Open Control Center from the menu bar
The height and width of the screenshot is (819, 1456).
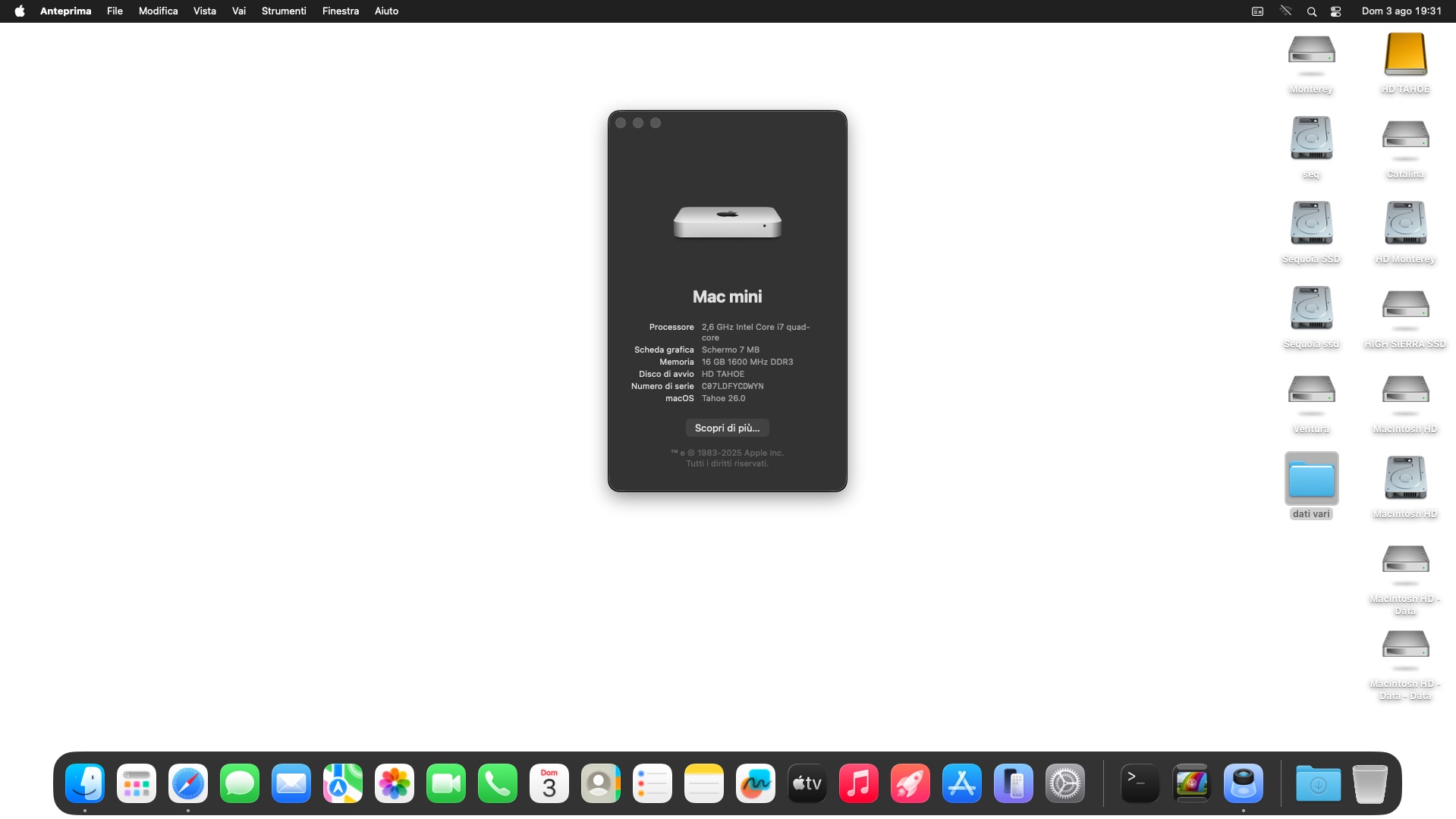pos(1336,11)
